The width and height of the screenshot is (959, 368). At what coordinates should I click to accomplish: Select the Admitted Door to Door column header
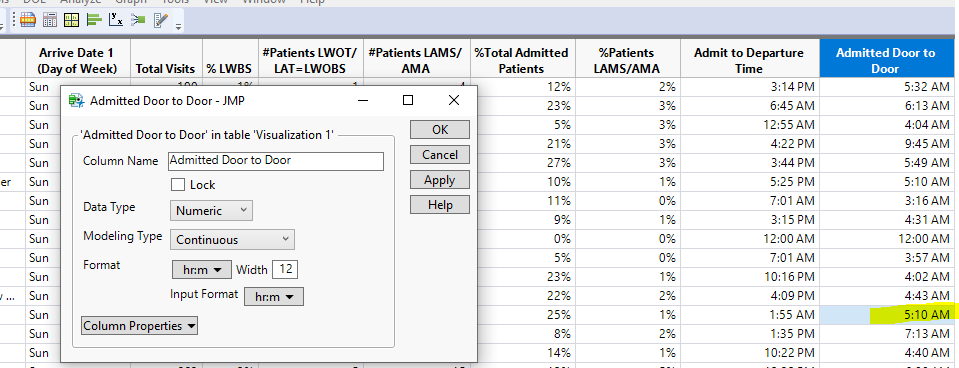point(886,61)
